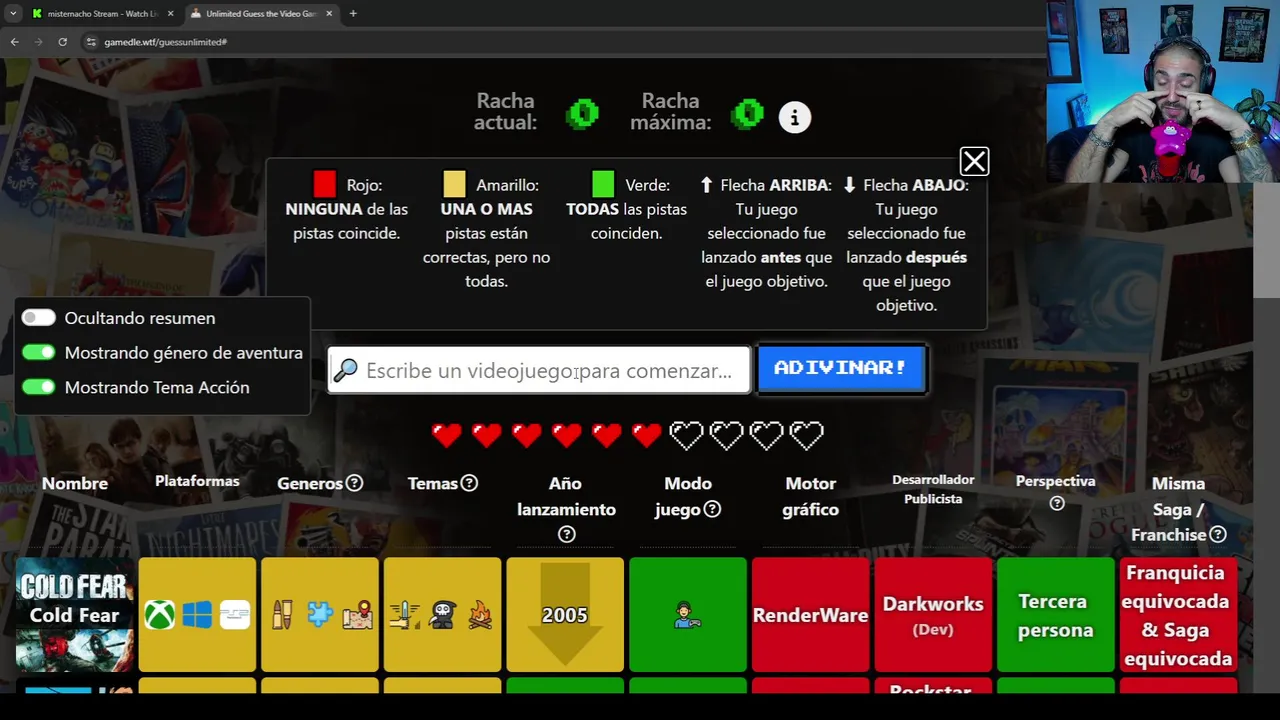Close the color legend panel with X
The height and width of the screenshot is (720, 1280).
(x=974, y=161)
